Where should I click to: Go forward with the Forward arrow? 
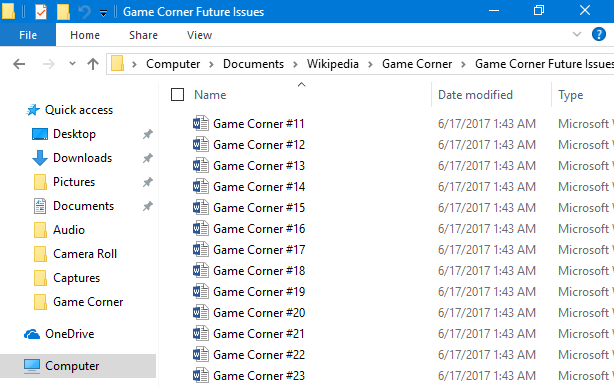pos(49,64)
